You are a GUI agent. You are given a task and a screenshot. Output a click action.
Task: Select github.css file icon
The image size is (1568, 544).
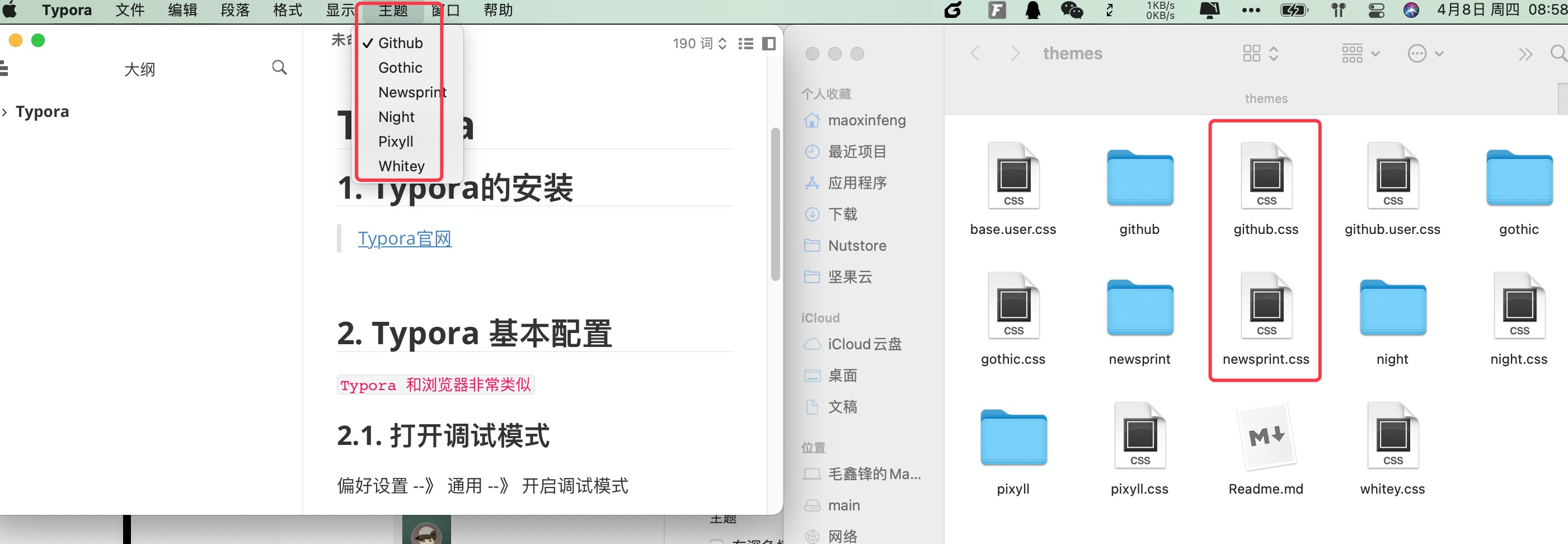(x=1267, y=175)
